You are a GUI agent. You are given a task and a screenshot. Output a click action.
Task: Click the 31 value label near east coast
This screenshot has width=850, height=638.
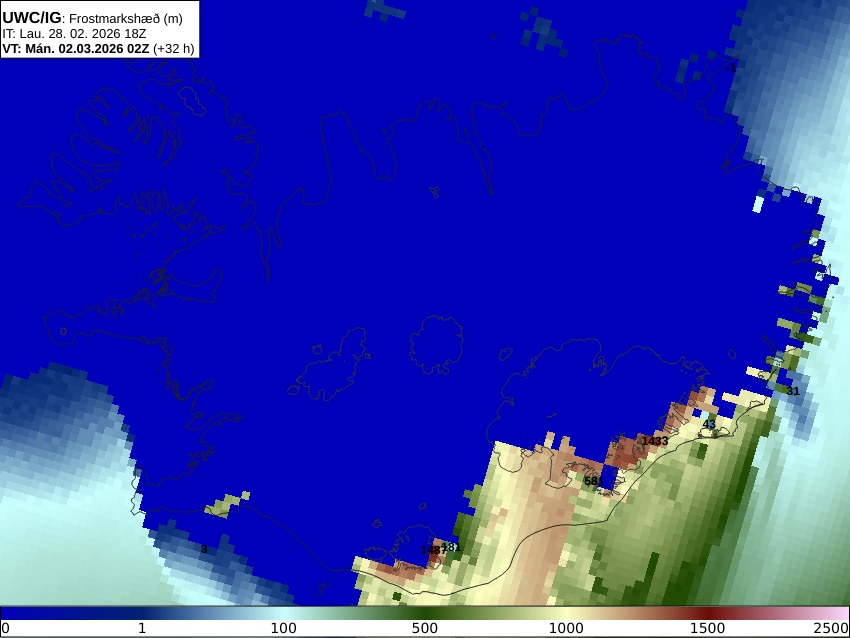click(793, 391)
